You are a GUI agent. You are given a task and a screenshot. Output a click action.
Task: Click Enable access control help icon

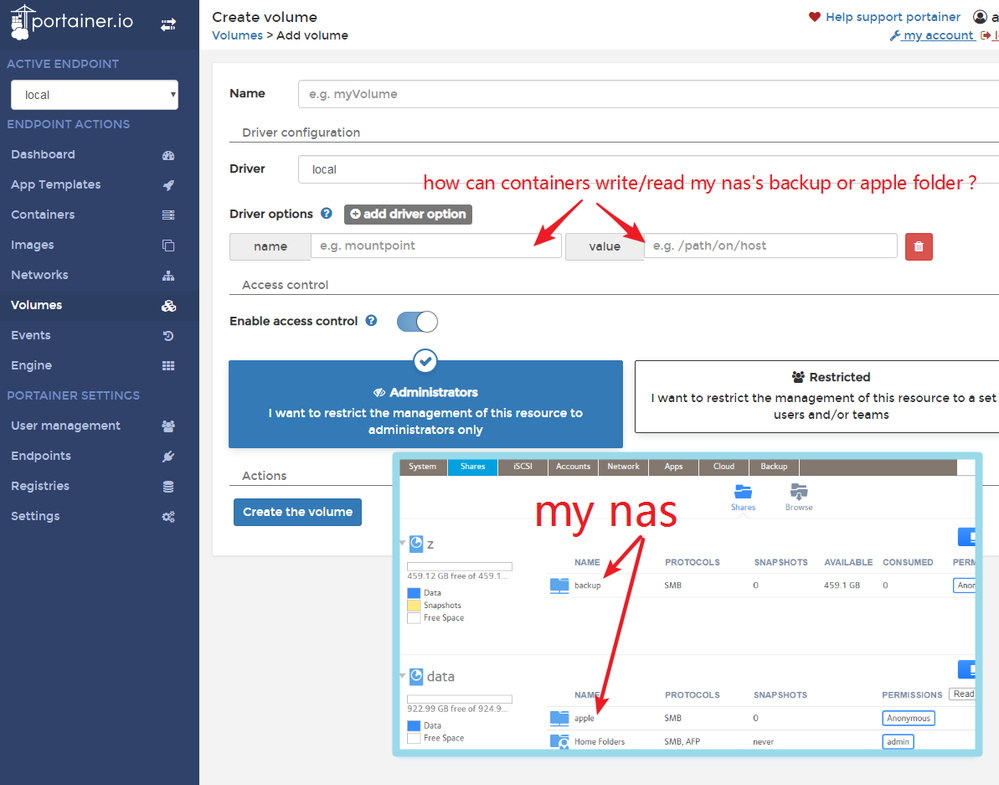pyautogui.click(x=371, y=320)
